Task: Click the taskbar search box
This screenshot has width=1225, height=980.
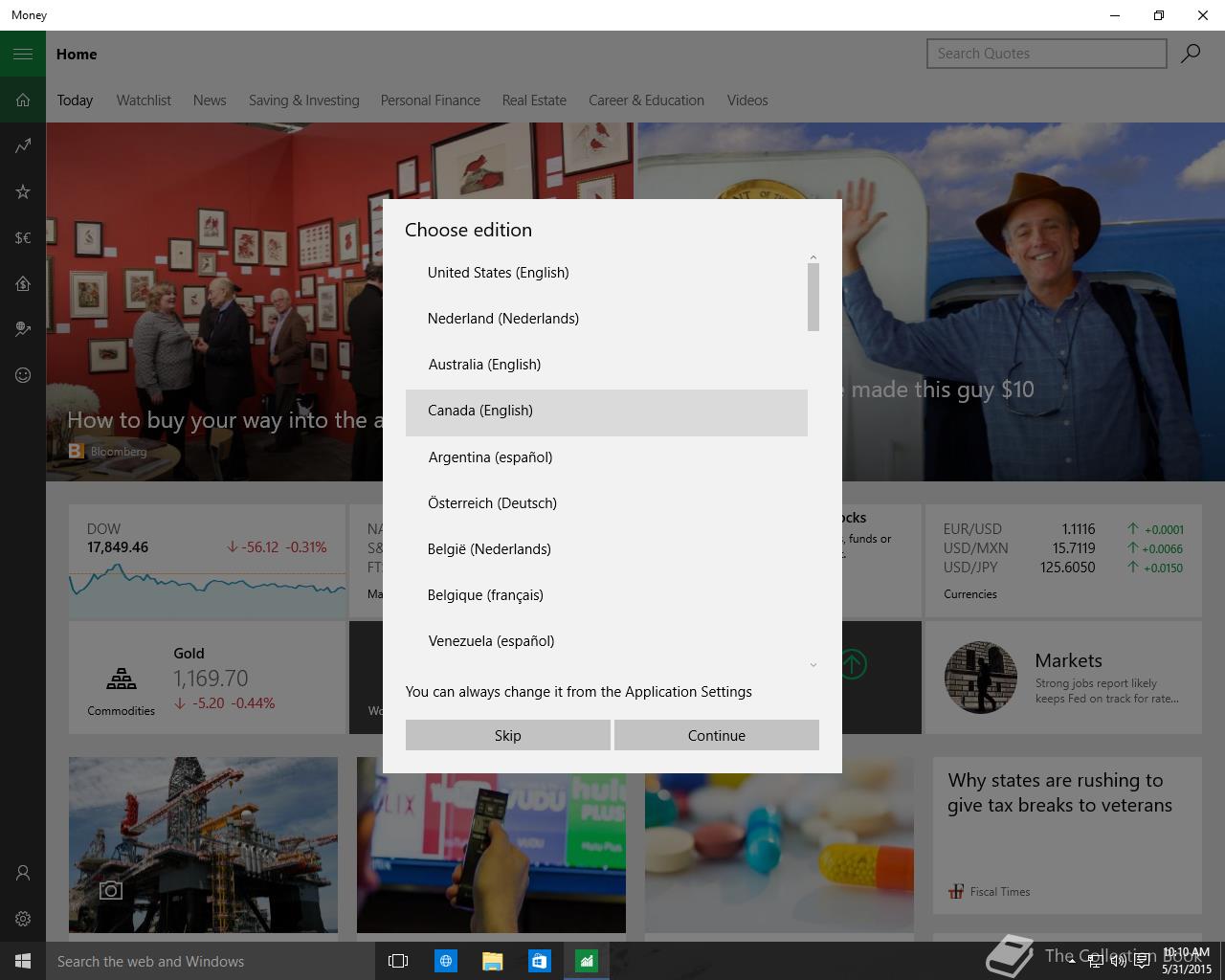Action: point(209,961)
